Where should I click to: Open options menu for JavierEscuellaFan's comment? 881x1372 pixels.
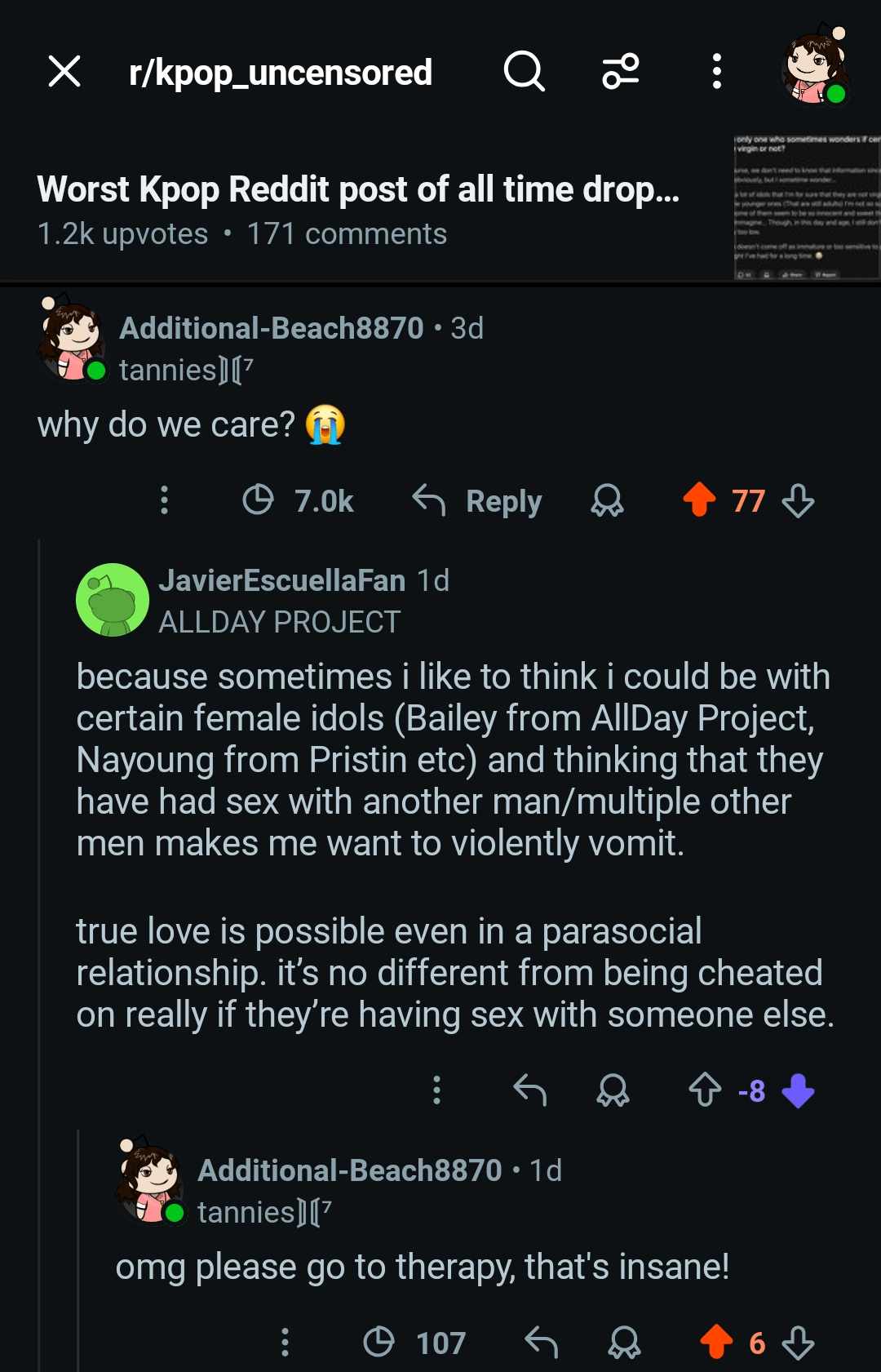click(437, 1090)
